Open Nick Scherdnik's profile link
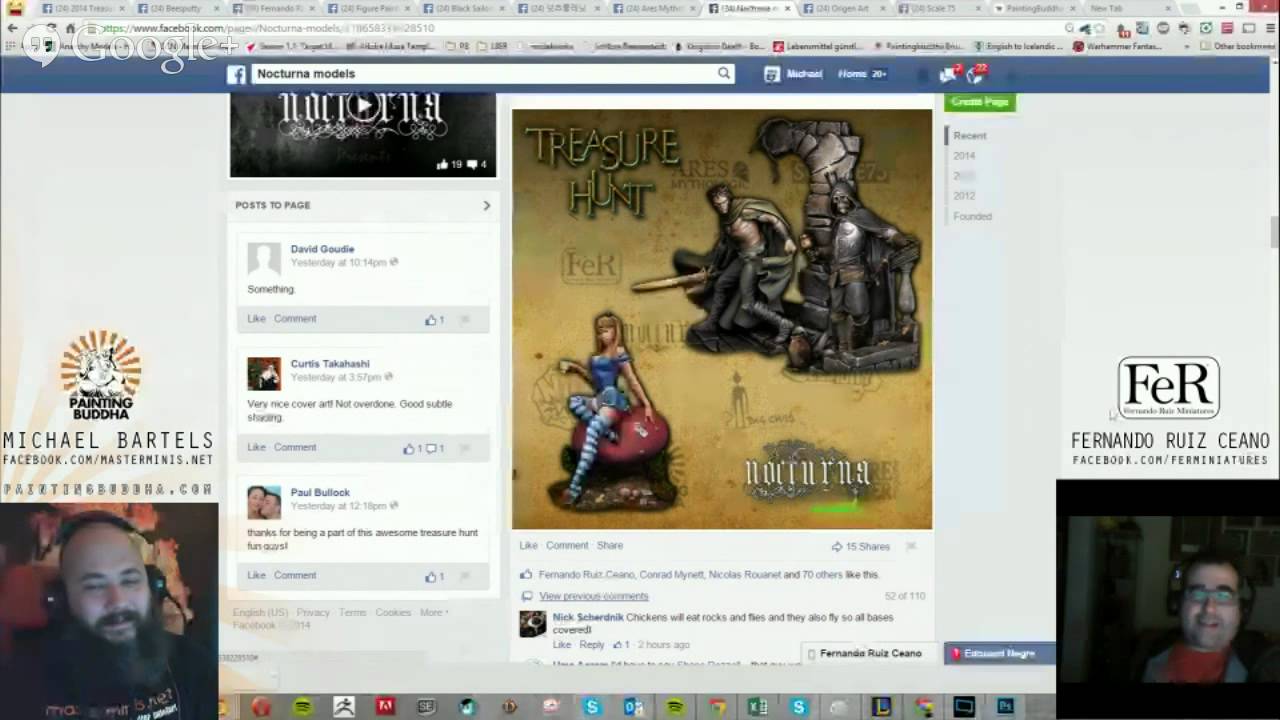Screen dimensions: 1280x720 pos(588,618)
